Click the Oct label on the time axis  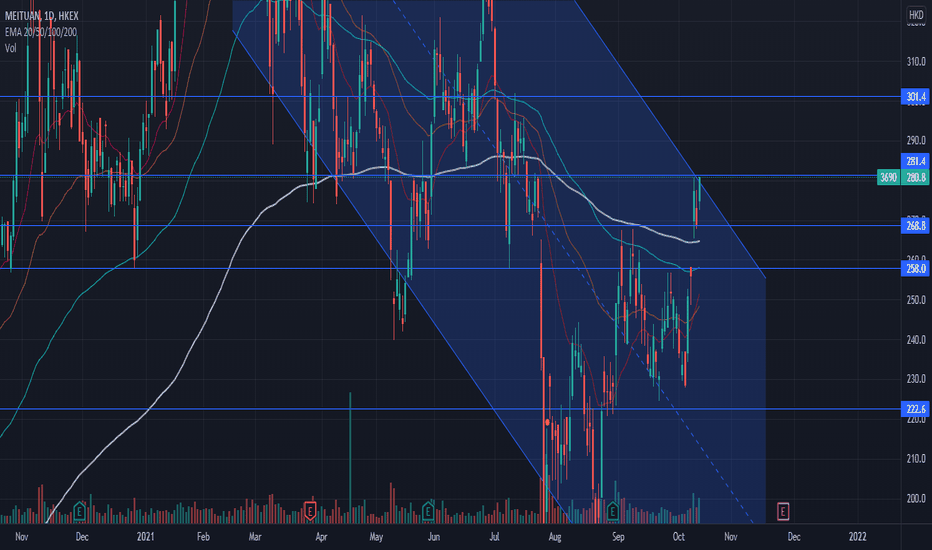[x=678, y=536]
